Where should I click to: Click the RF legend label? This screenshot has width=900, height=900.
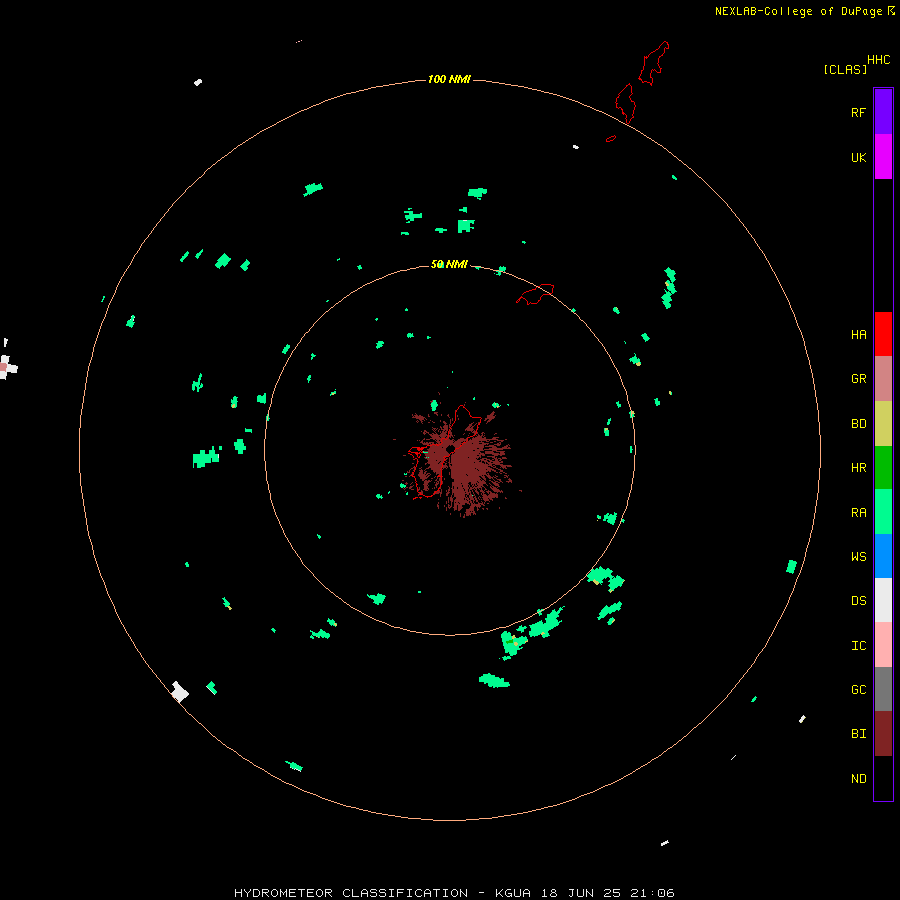pyautogui.click(x=858, y=112)
